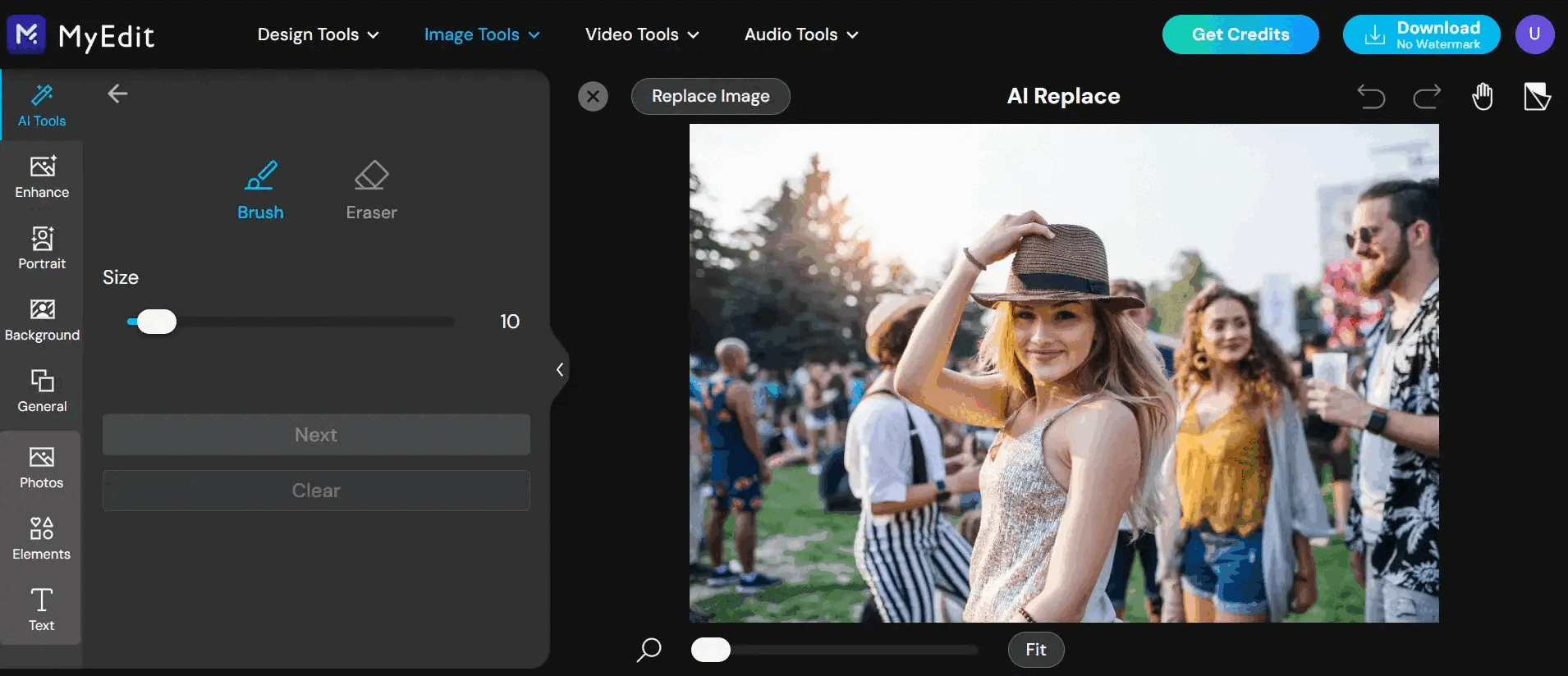Open the Background tools
This screenshot has height=676, width=1568.
pos(42,320)
